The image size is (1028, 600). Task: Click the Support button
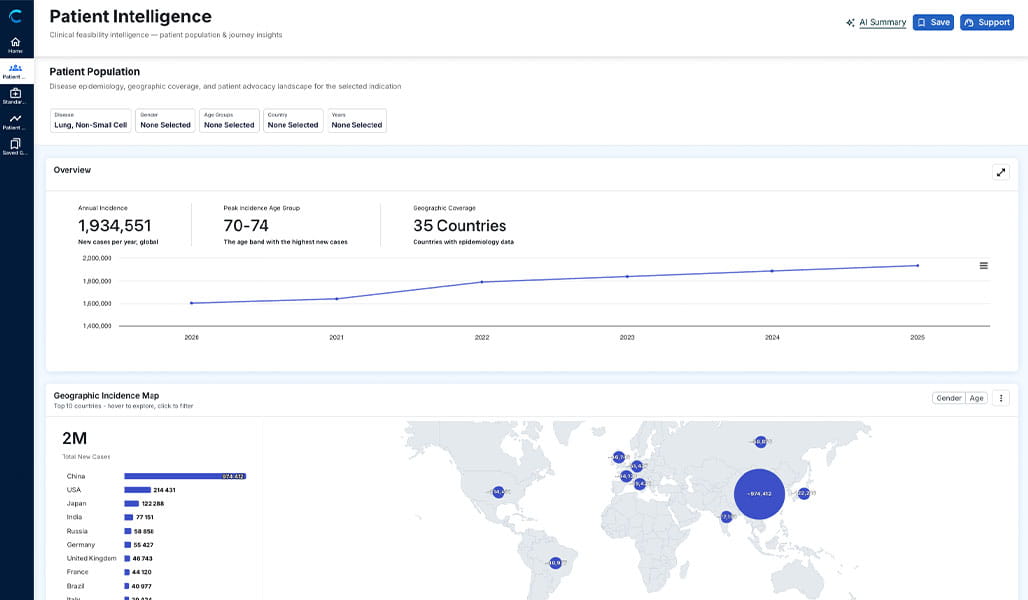point(987,22)
